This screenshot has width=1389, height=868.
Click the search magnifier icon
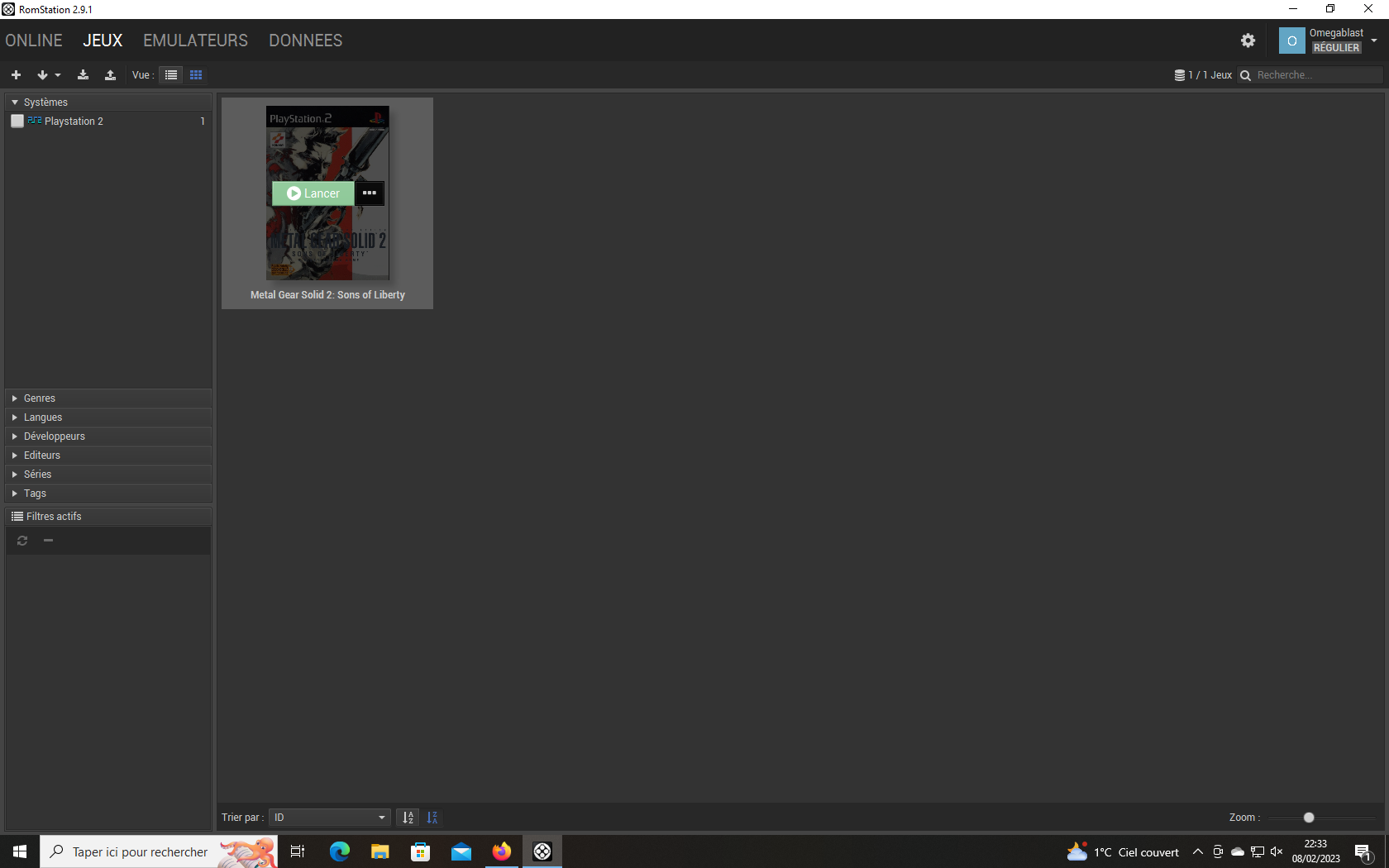(1245, 75)
